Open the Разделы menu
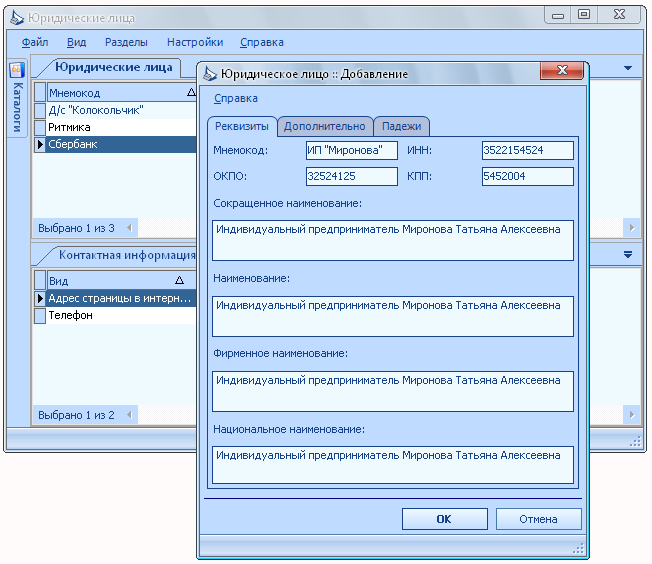Screen dimensions: 652x564 126,42
